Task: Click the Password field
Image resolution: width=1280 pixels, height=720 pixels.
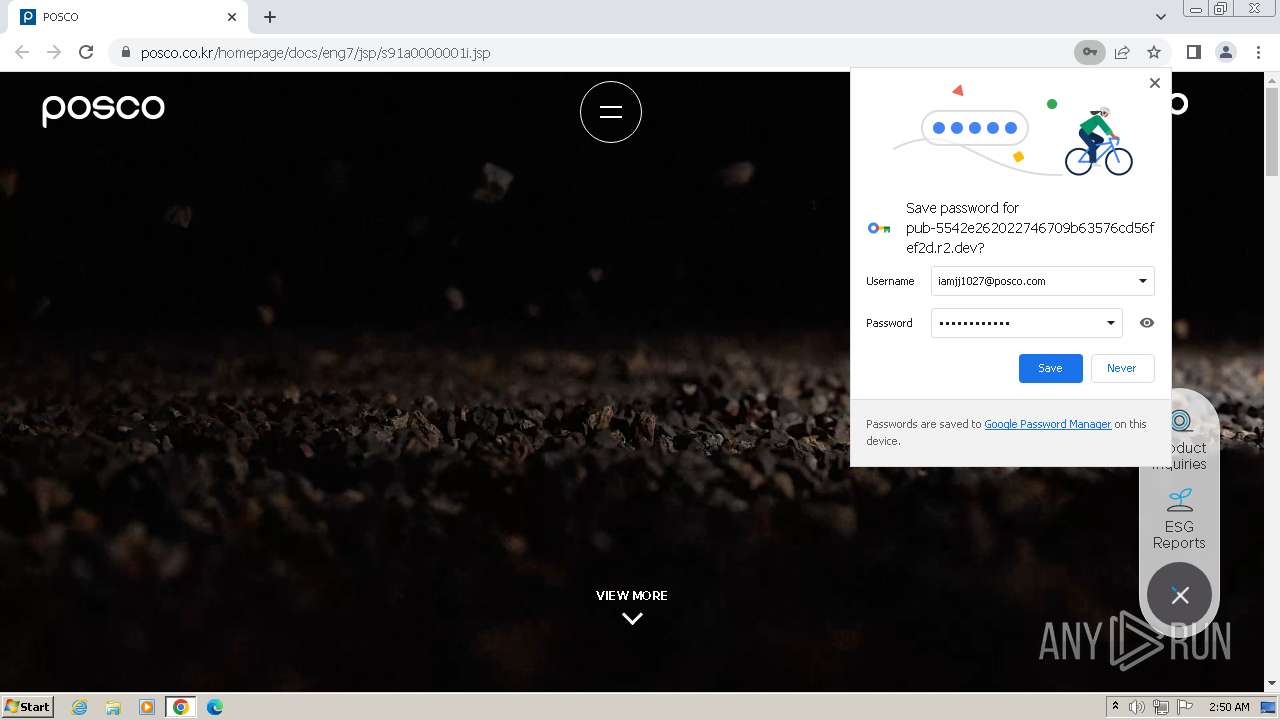Action: pyautogui.click(x=1026, y=323)
